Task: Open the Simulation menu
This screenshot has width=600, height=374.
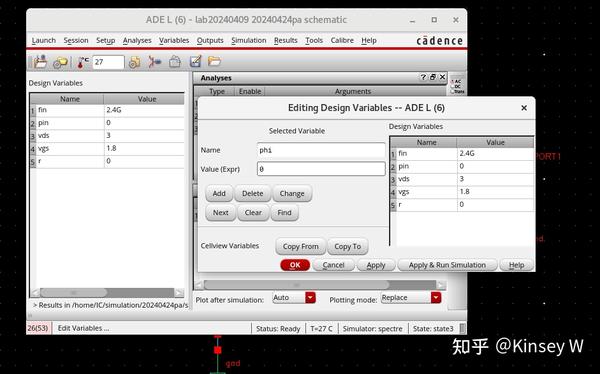Action: pos(249,40)
